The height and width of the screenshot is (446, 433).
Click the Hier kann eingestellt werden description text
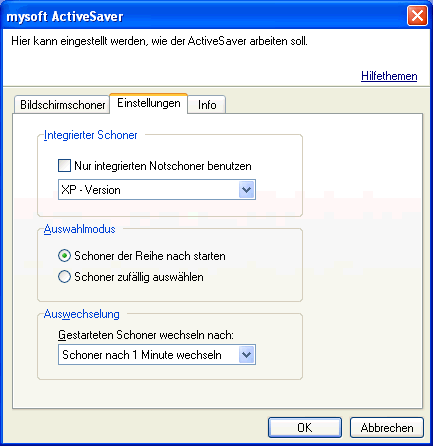tap(159, 41)
